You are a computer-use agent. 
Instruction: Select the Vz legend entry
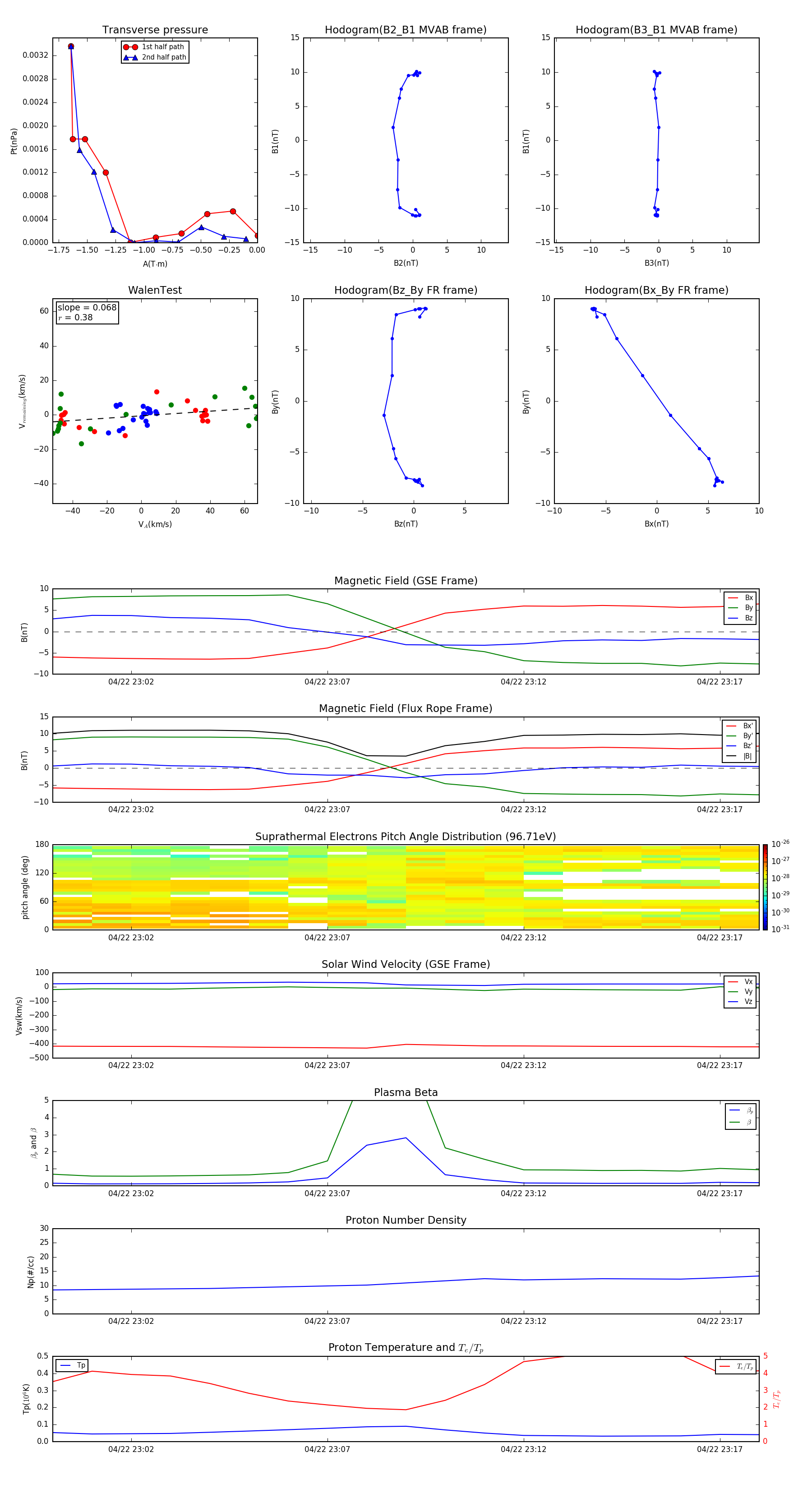click(740, 1002)
